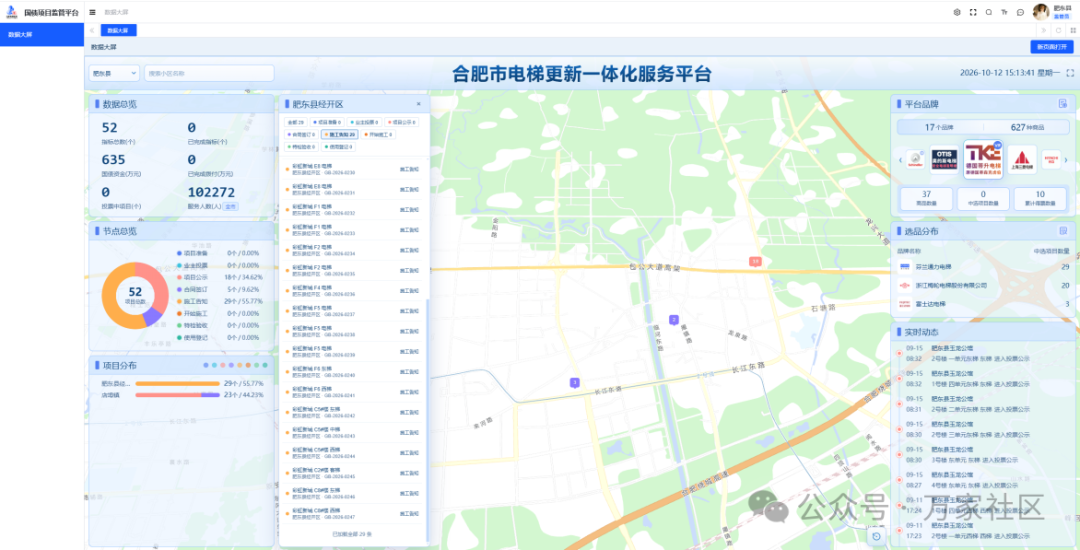1080x550 pixels.
Task: Click the map reset icon at bottom right
Action: [876, 536]
